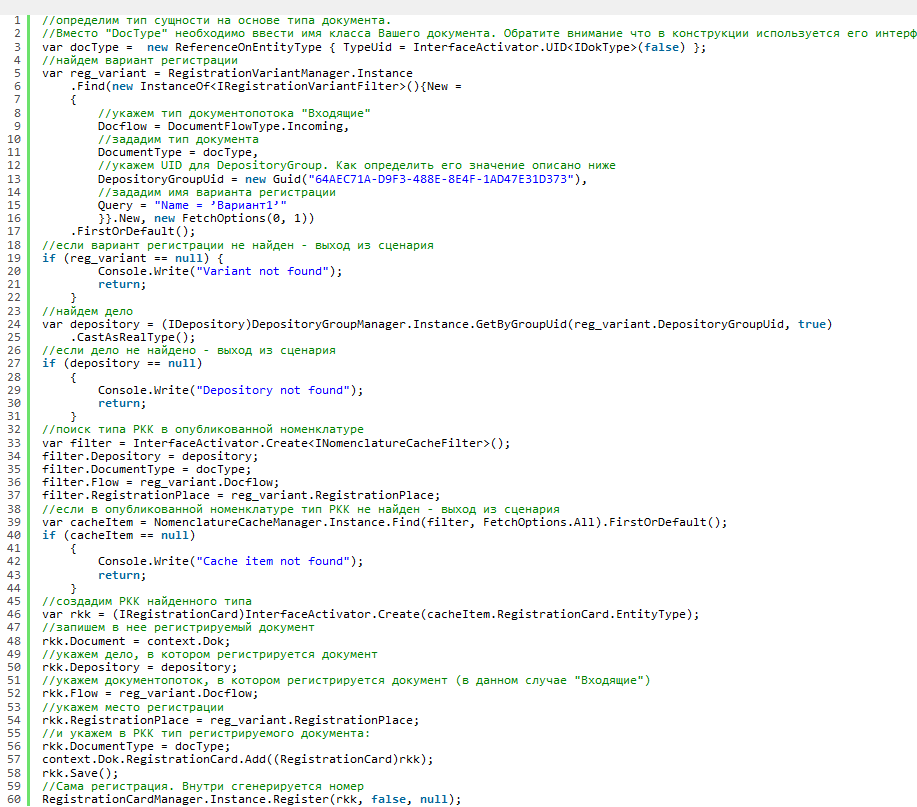Click 'rkk.Depository = depository;' line

tap(140, 668)
